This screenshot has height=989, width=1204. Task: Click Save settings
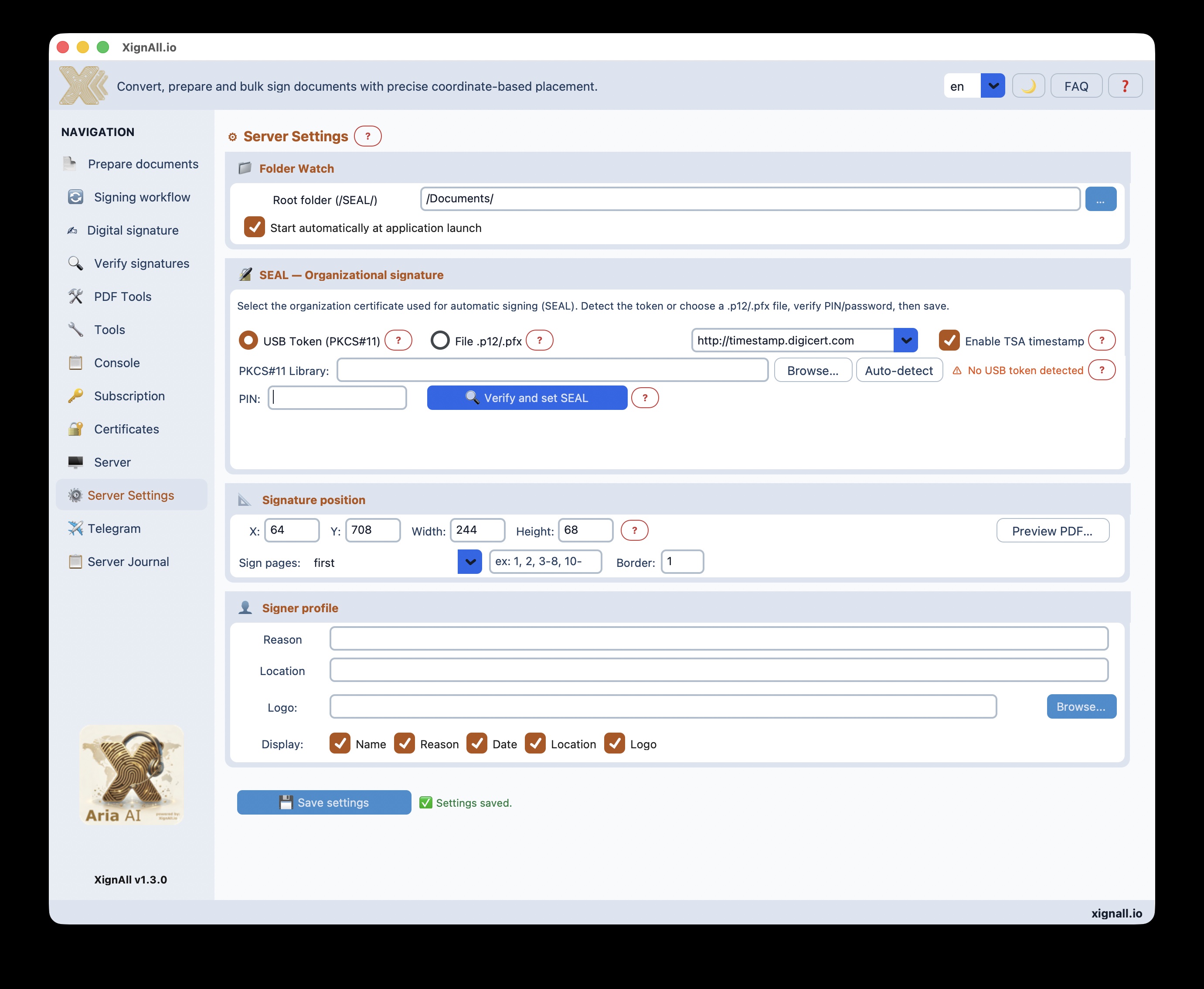(324, 802)
